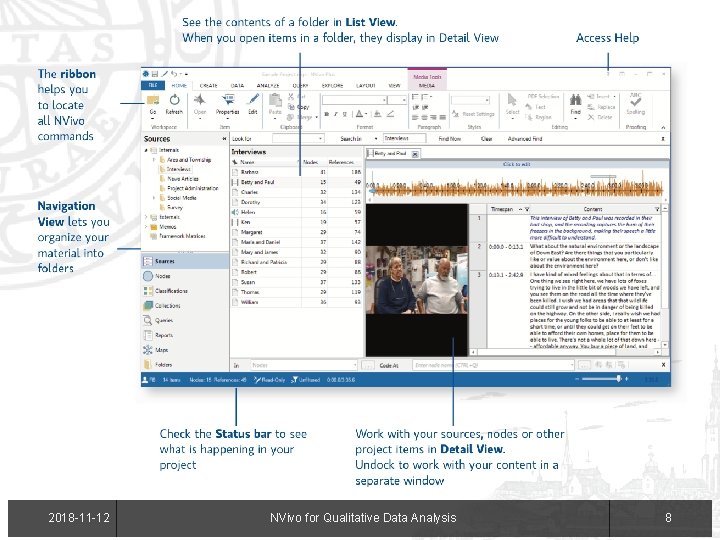The image size is (720, 540).
Task: Open the Maps navigation button
Action: [x=186, y=349]
